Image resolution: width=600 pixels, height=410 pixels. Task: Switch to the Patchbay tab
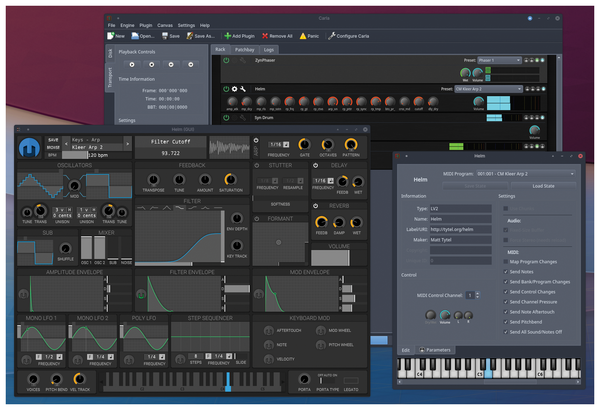(x=245, y=49)
